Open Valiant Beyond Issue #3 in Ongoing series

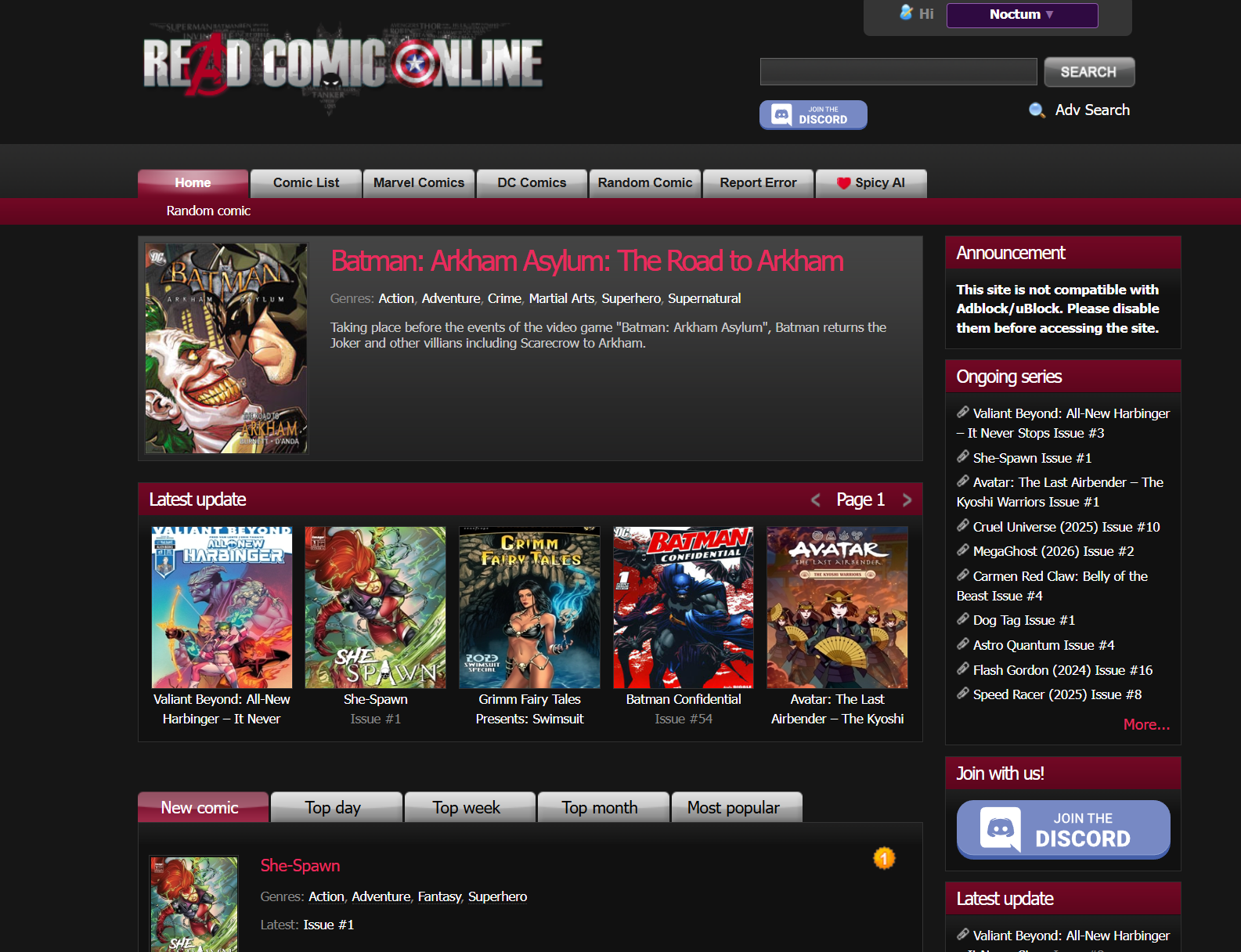click(1063, 423)
